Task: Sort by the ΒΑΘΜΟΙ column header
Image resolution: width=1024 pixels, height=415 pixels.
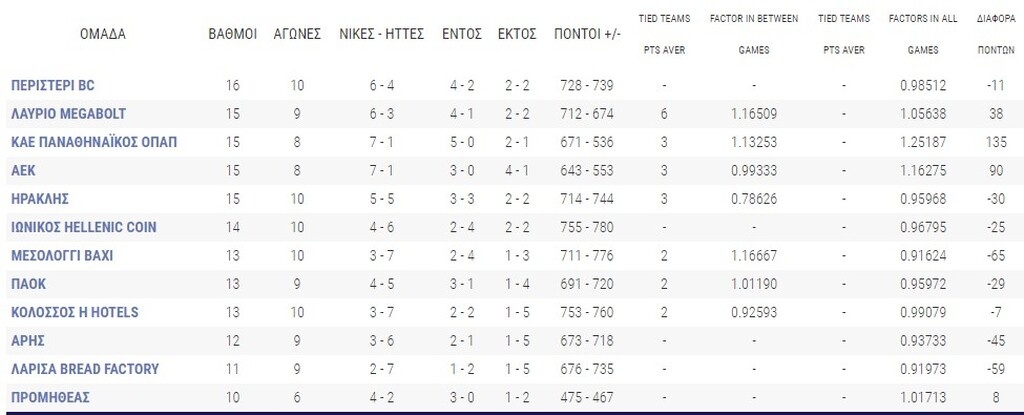Action: pyautogui.click(x=232, y=34)
